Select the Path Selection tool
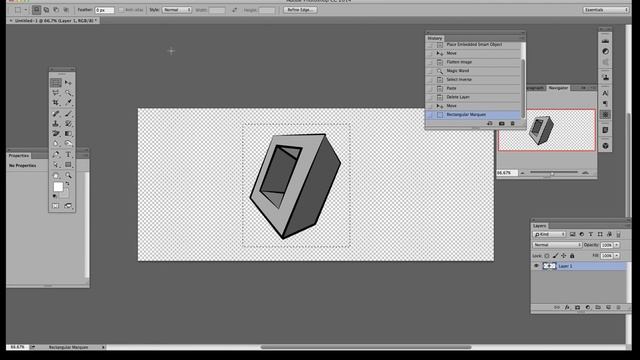The height and width of the screenshot is (360, 640). click(x=56, y=165)
